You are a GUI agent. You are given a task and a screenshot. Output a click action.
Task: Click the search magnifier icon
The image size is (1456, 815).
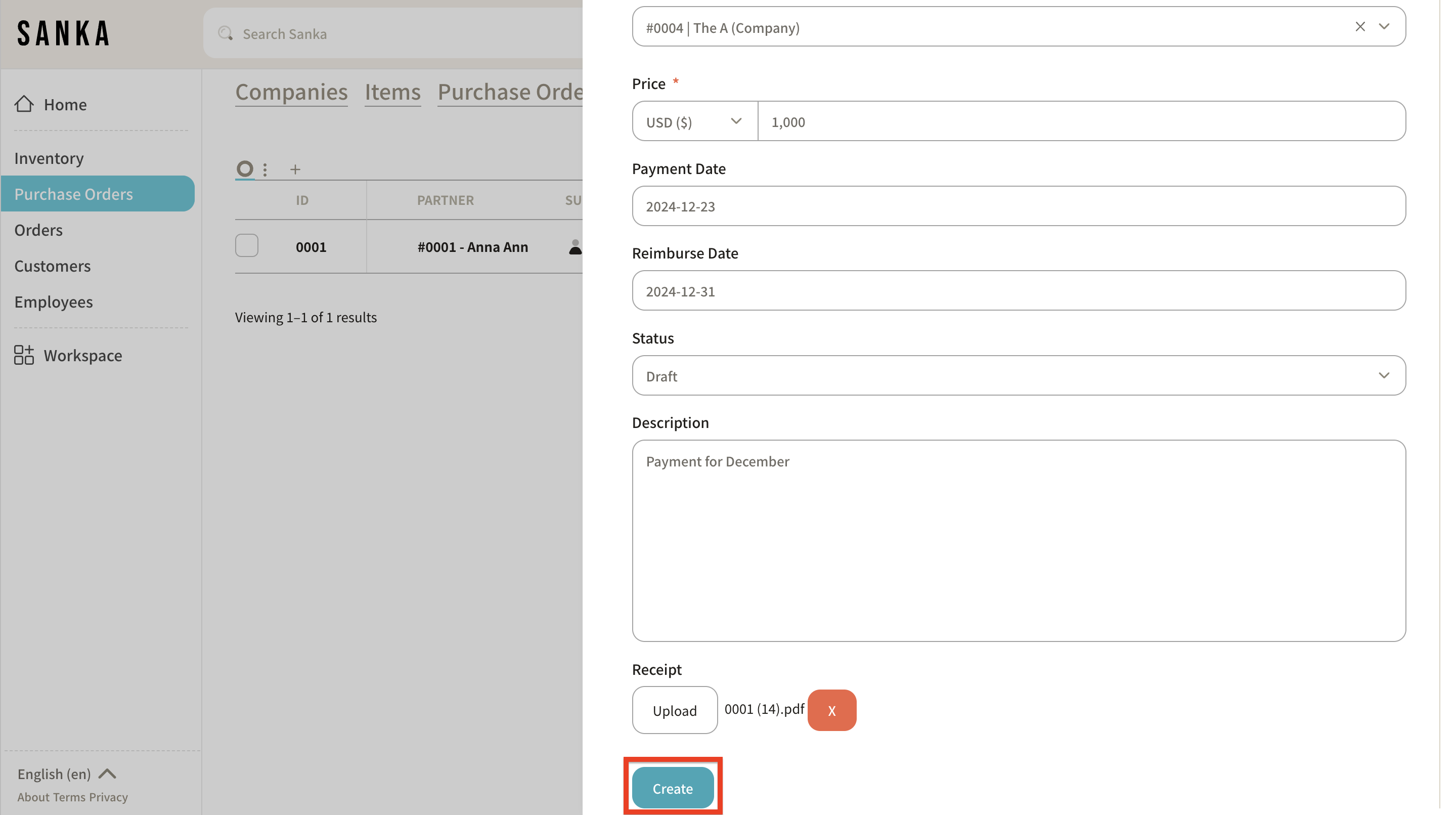coord(225,33)
